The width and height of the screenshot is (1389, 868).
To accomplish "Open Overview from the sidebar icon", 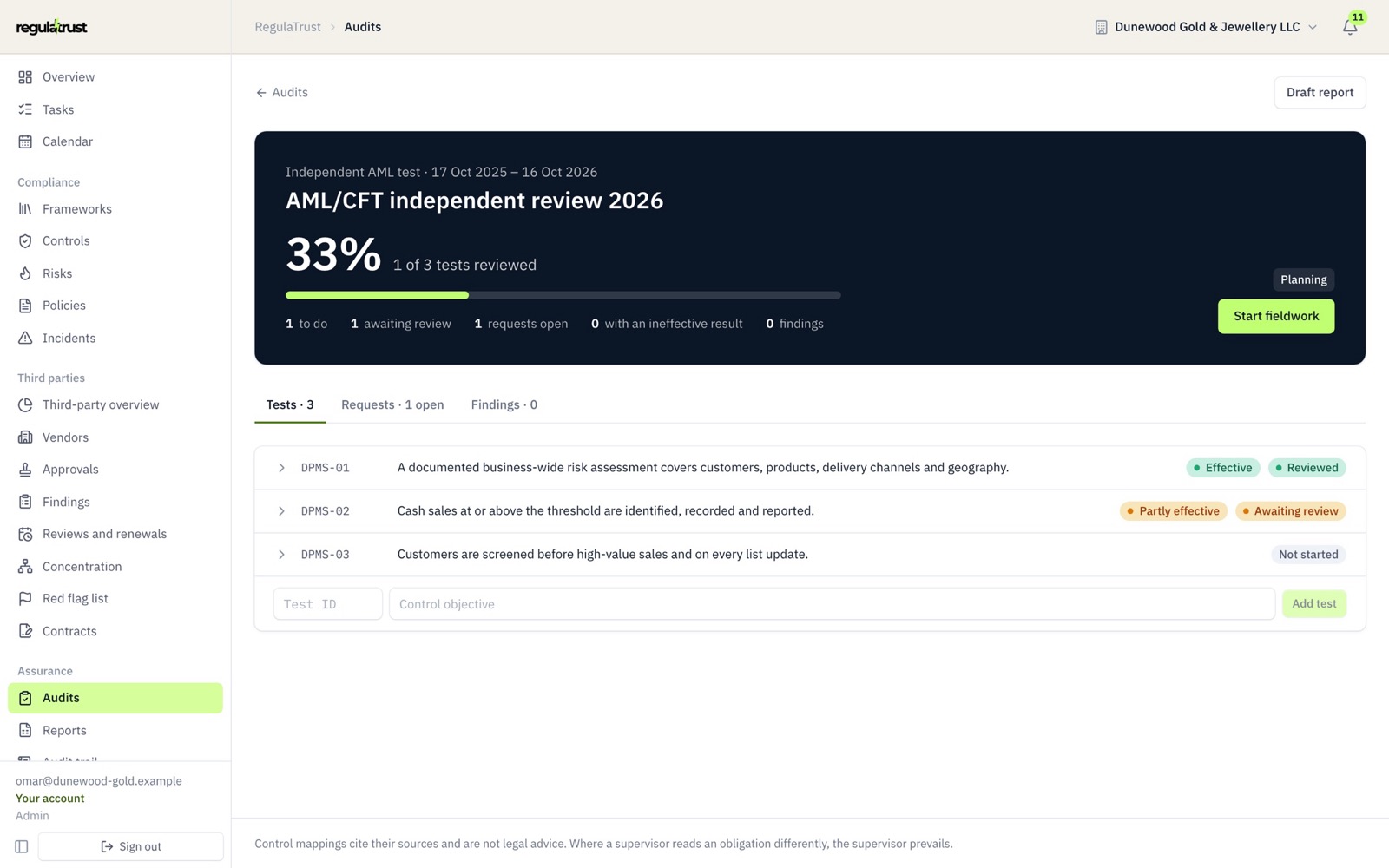I will click(x=25, y=77).
